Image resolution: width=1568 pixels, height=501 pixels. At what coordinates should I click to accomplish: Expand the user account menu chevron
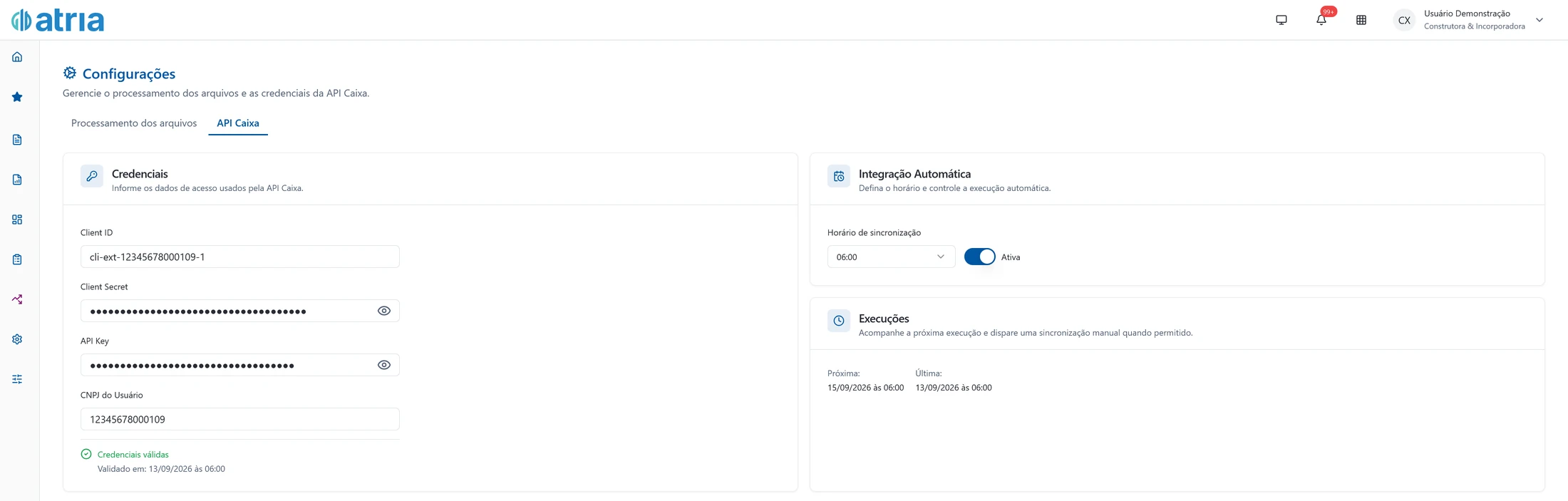click(1539, 20)
